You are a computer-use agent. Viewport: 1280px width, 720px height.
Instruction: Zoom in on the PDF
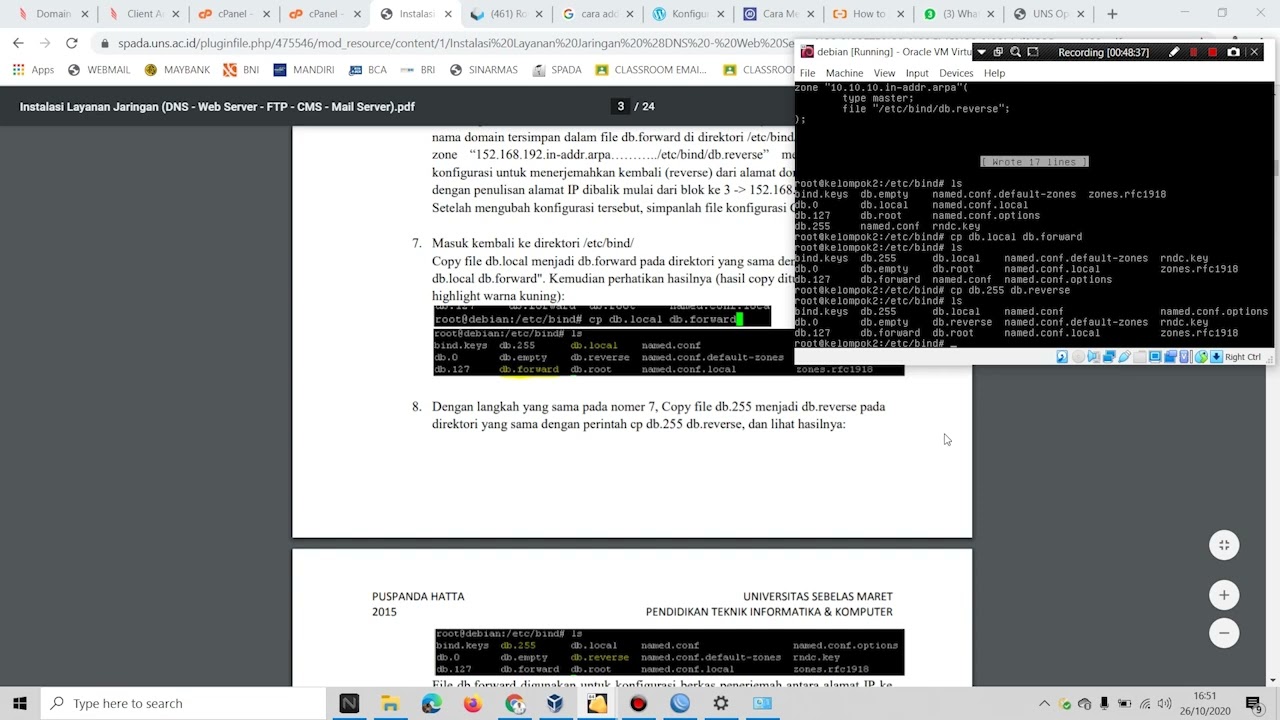pos(1224,595)
